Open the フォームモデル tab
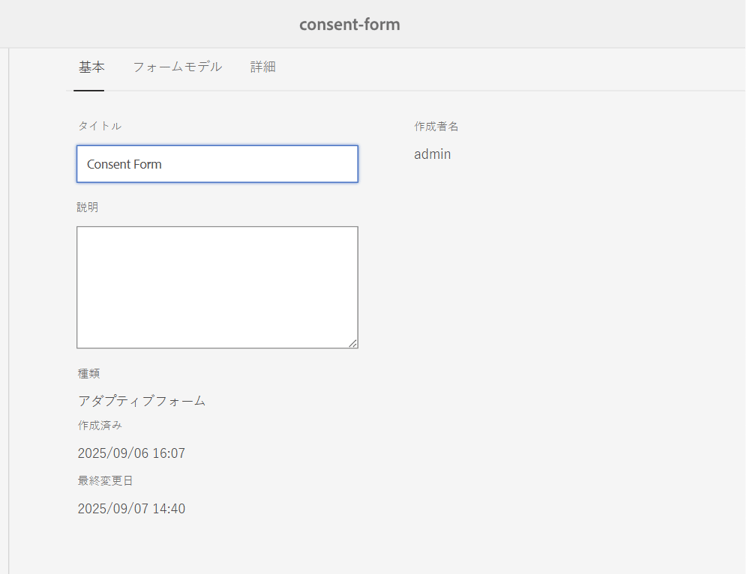 point(177,67)
